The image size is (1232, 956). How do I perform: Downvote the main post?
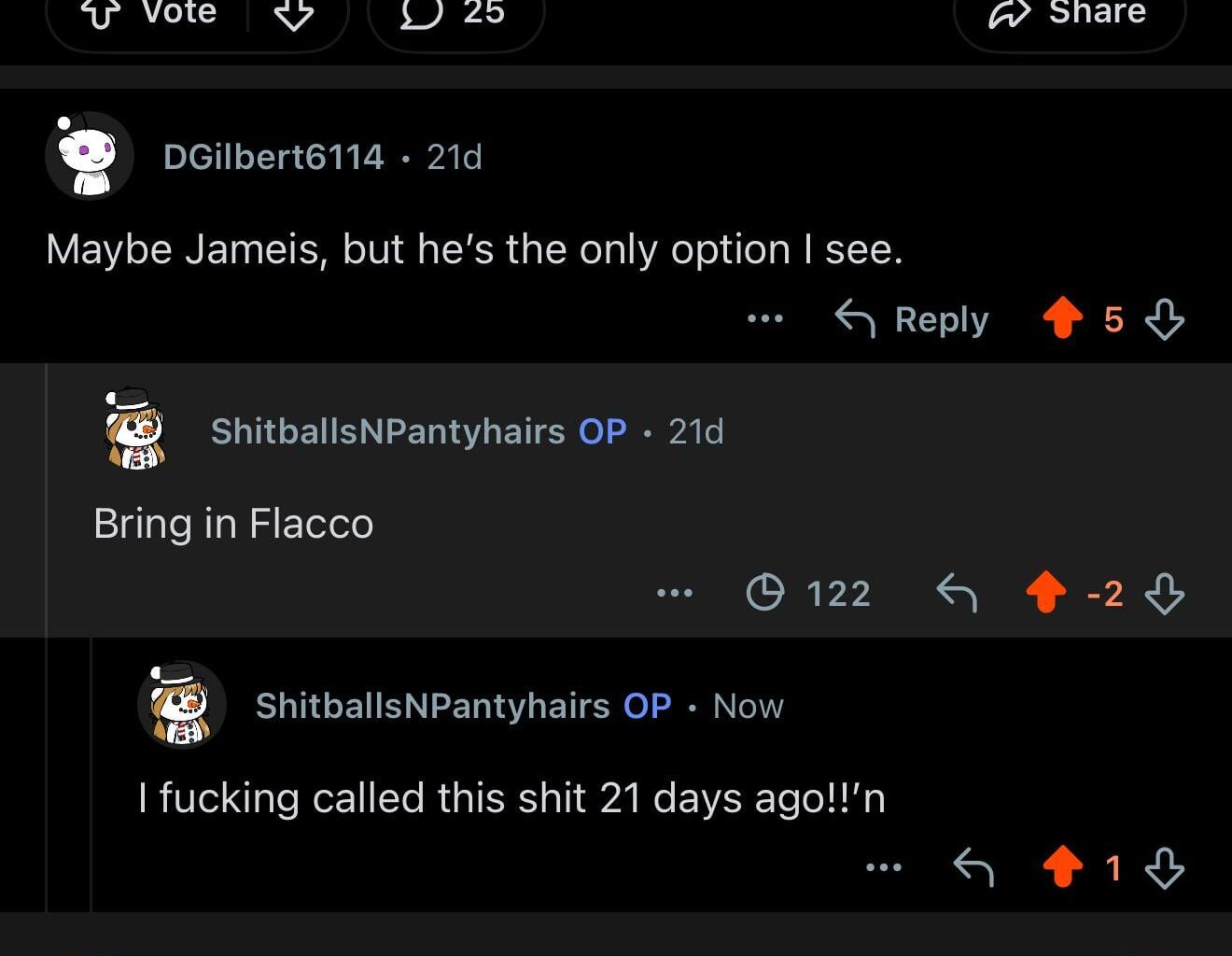[x=294, y=14]
